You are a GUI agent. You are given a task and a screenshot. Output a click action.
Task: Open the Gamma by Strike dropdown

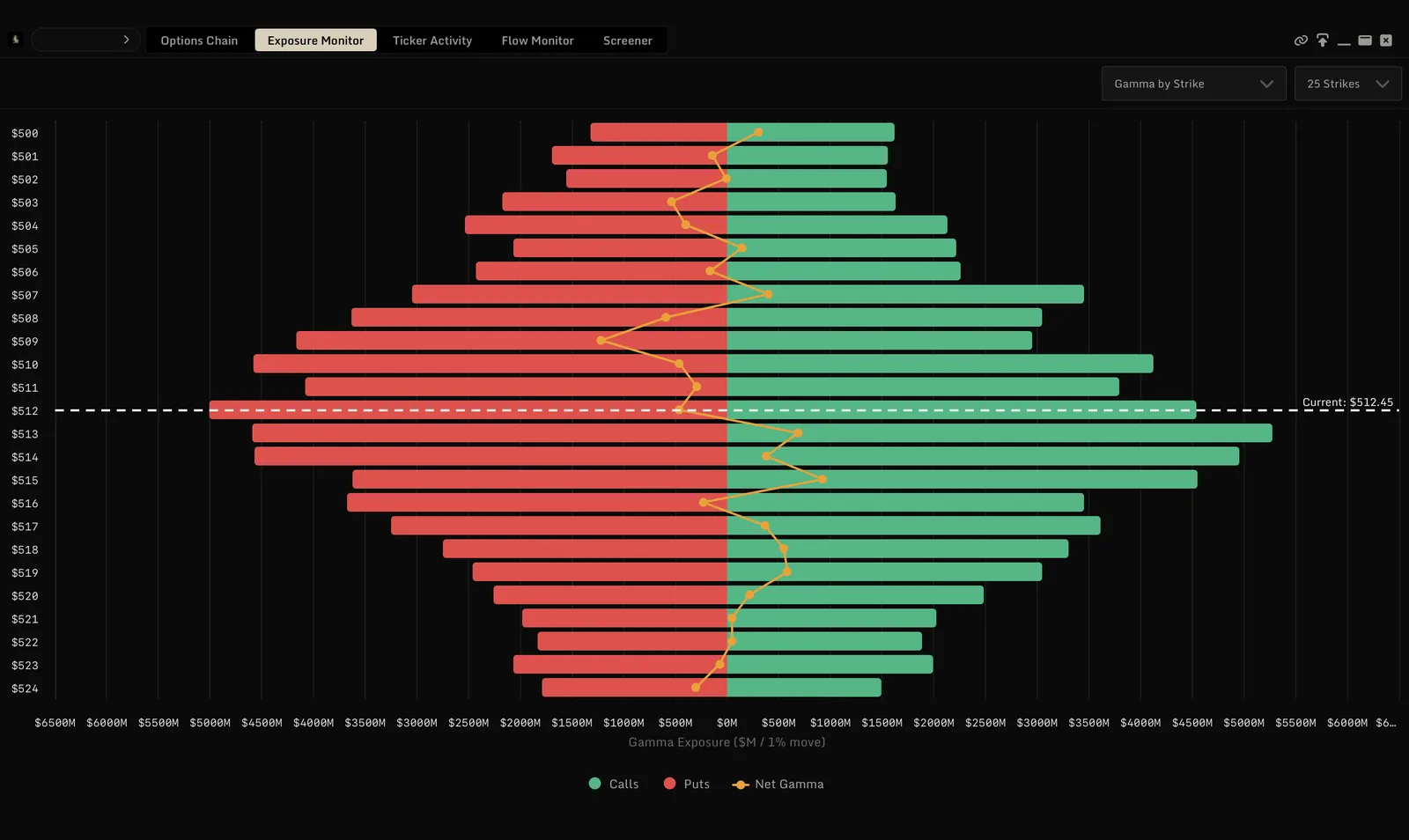(x=1193, y=84)
